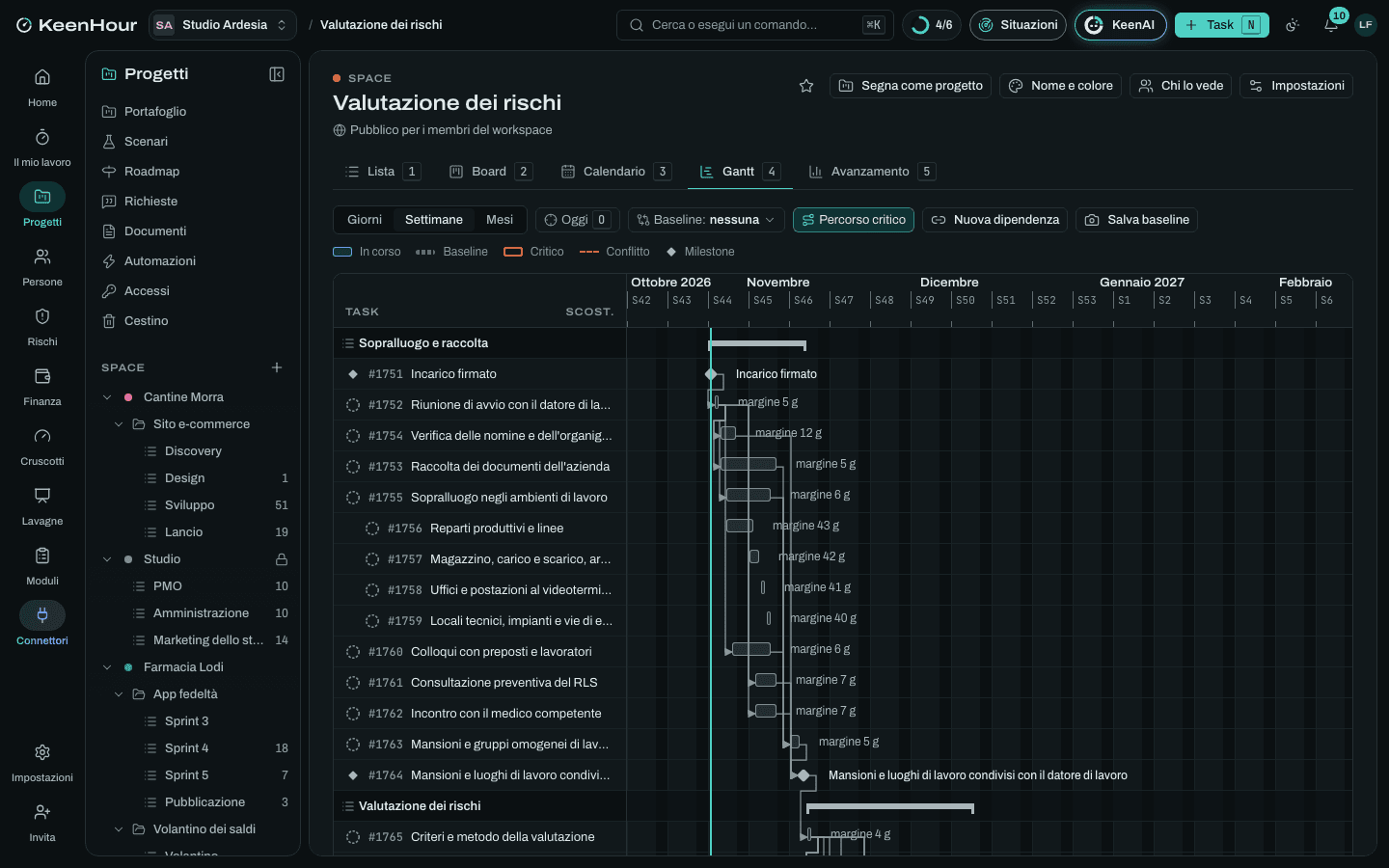The height and width of the screenshot is (868, 1389).
Task: Open Il mio lavoro in sidebar
Action: tap(42, 147)
